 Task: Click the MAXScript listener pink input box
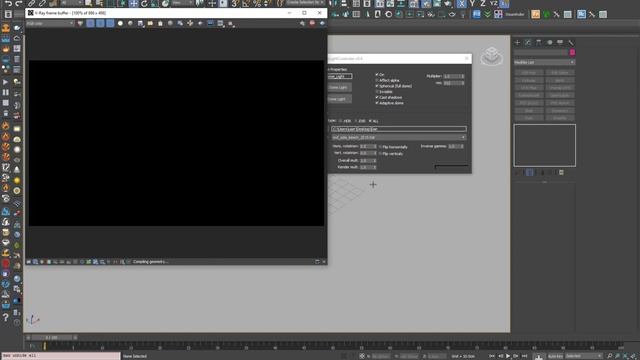[x=61, y=356]
